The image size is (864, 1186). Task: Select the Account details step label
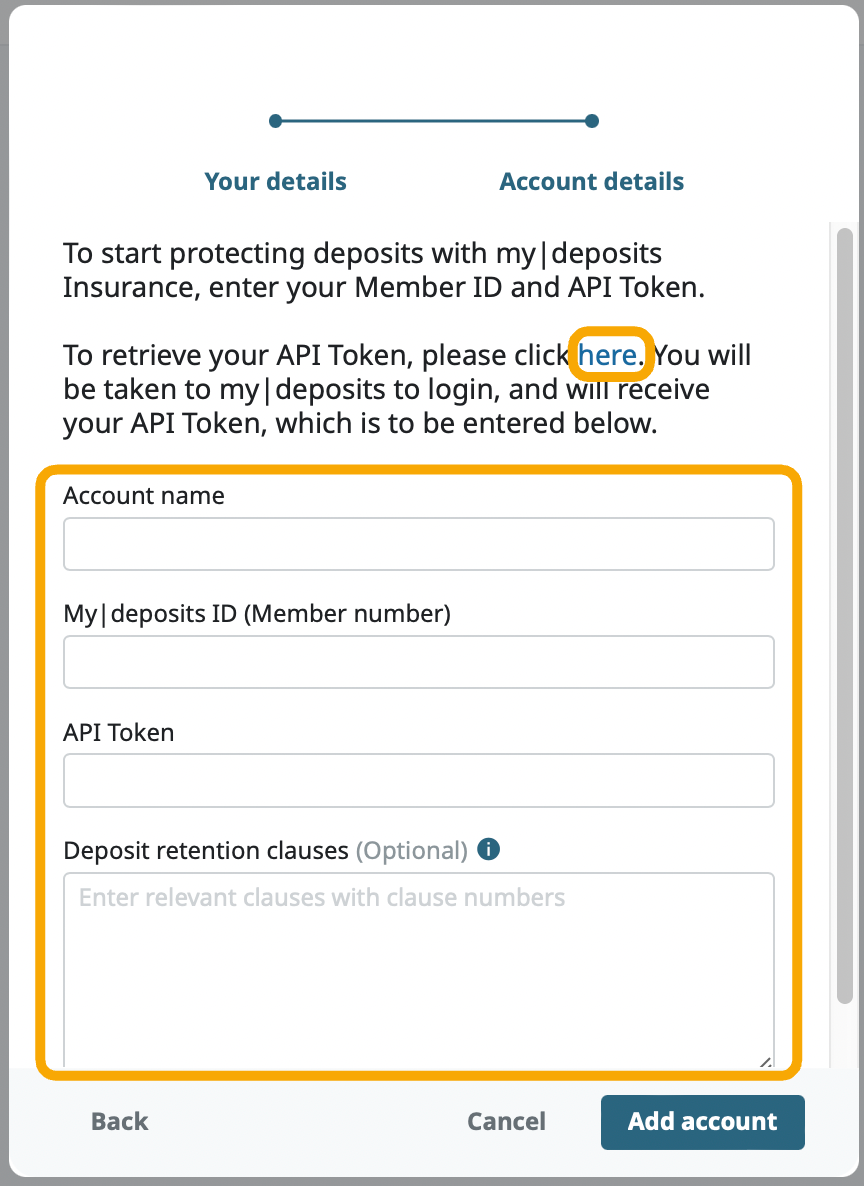592,182
